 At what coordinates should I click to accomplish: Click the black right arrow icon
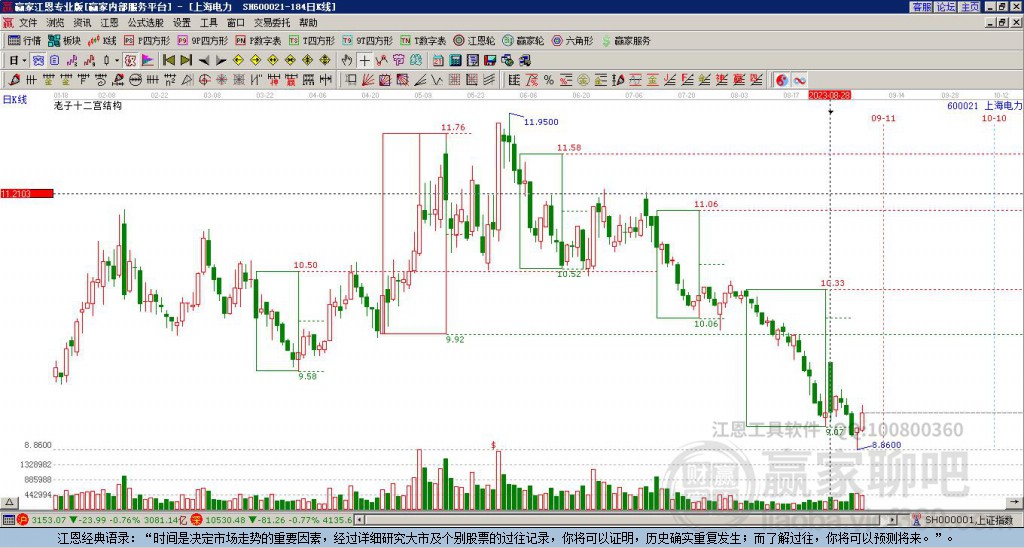pos(221,60)
